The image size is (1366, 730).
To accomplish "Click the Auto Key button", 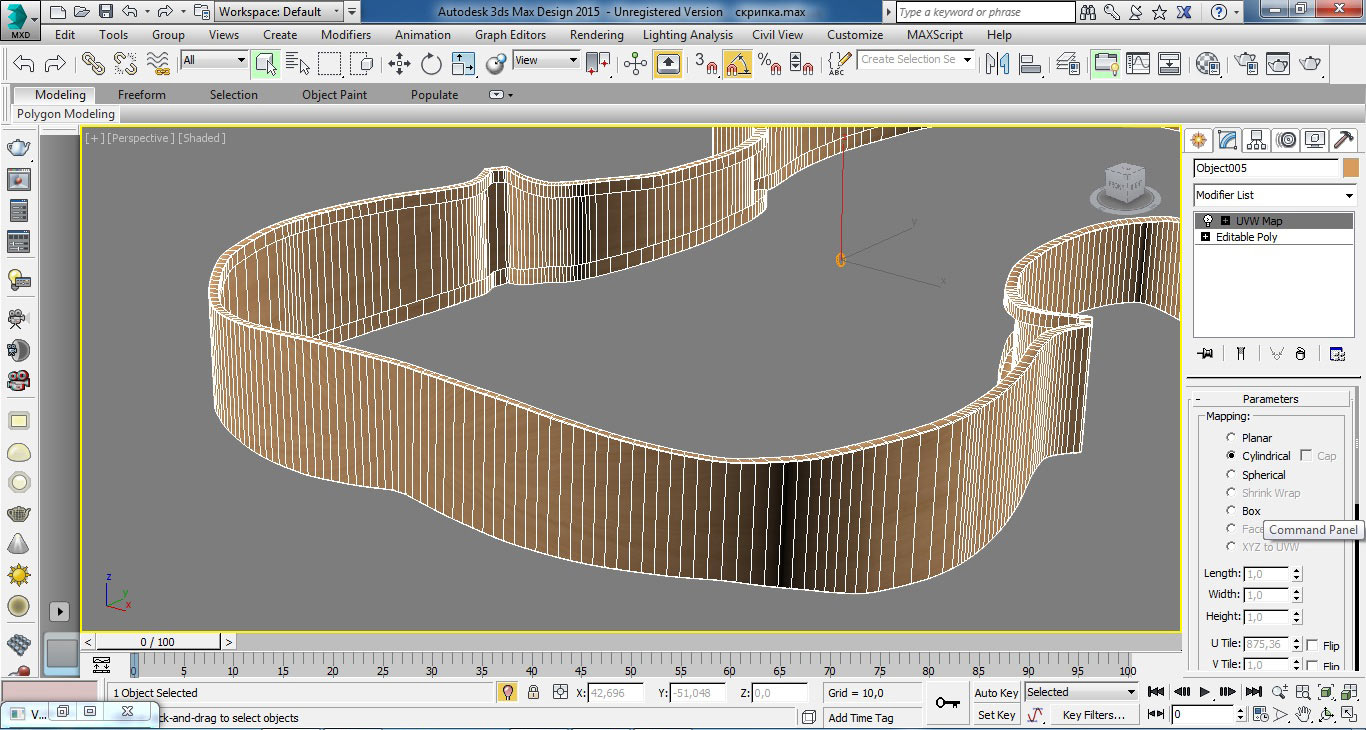I will click(x=996, y=693).
